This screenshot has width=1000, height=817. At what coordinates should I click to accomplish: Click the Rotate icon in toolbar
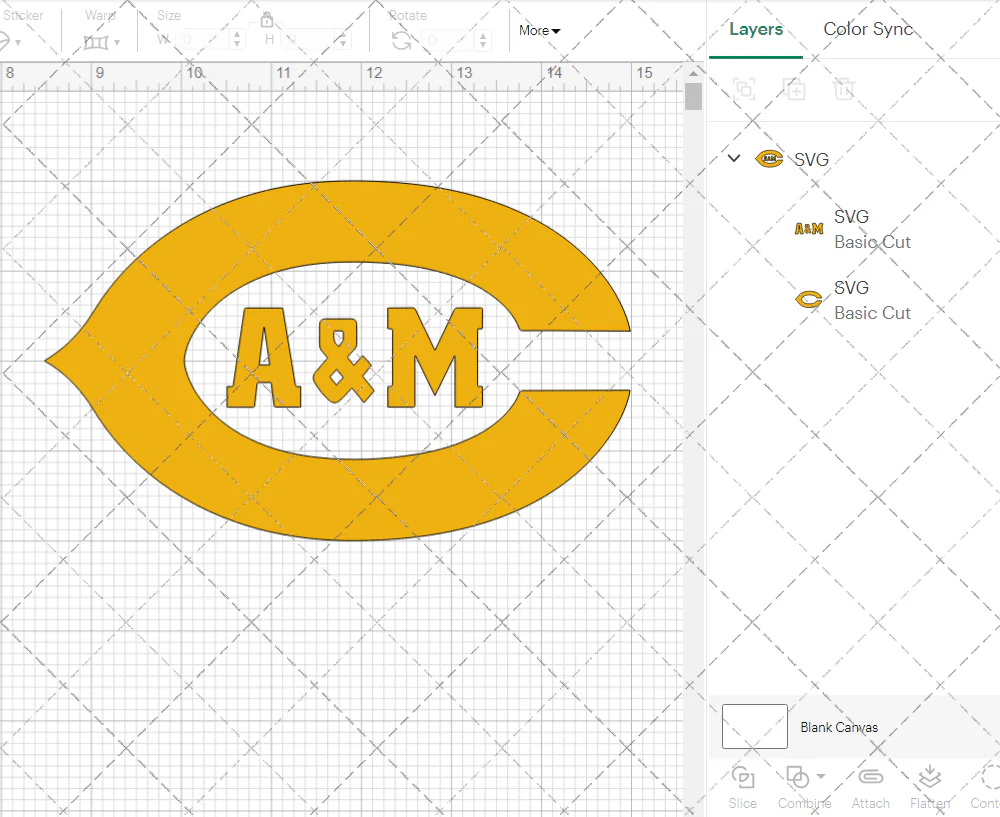[x=401, y=40]
